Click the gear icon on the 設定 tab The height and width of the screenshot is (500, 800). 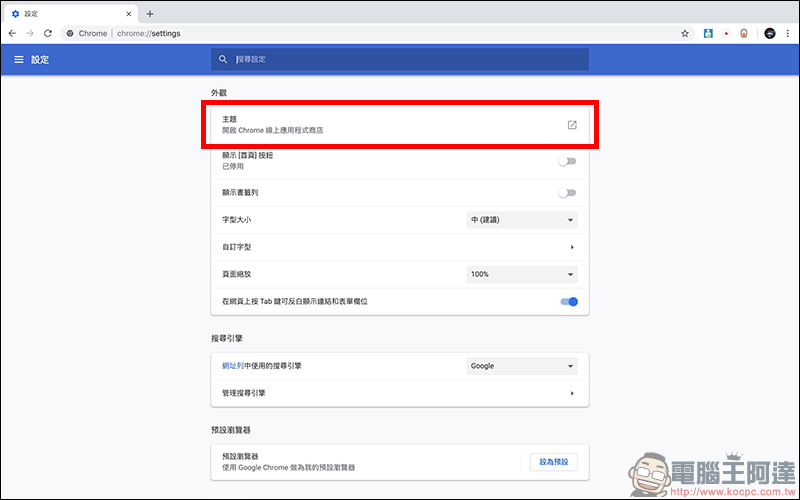[x=15, y=14]
